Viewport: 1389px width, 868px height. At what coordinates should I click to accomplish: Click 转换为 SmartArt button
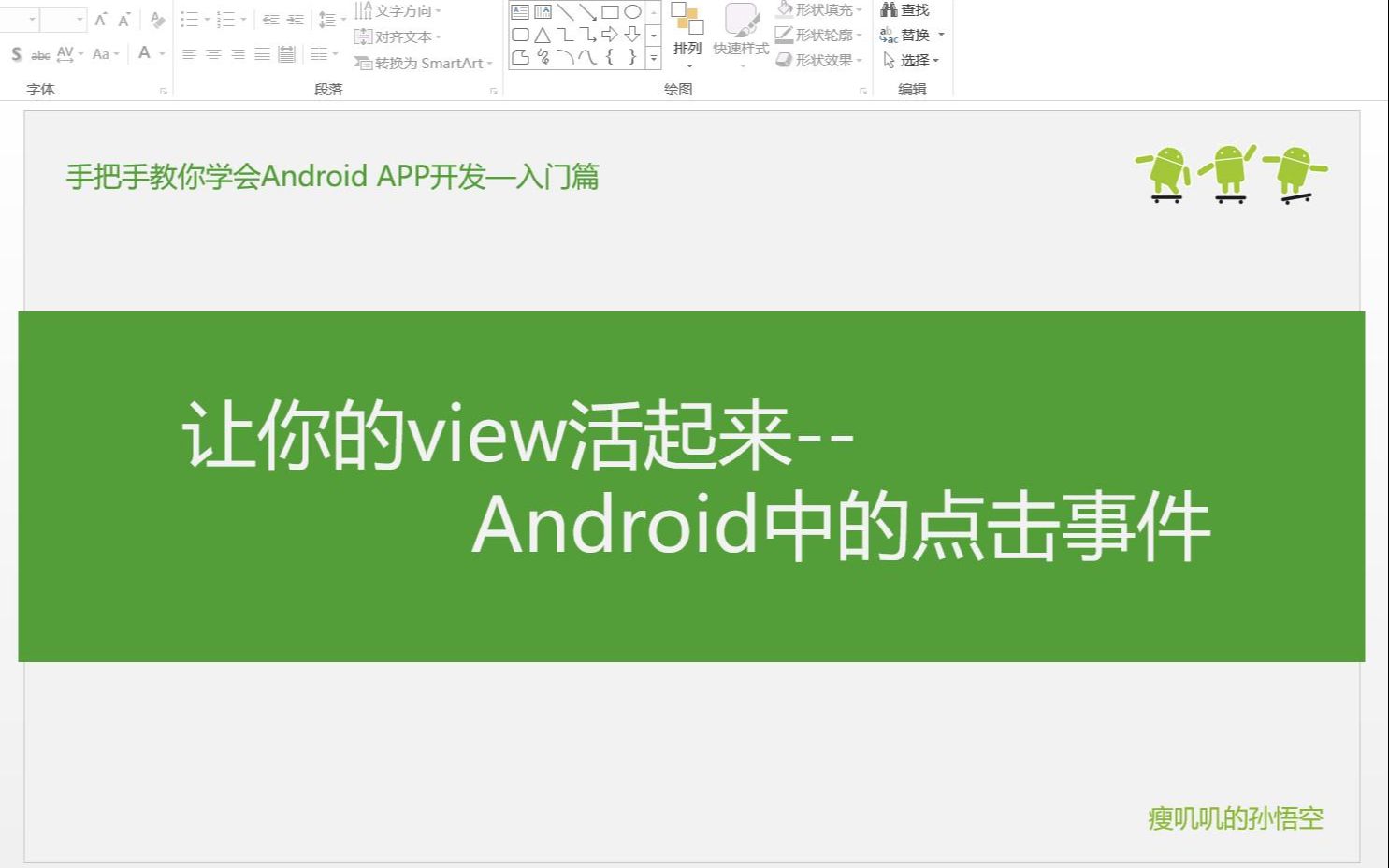(423, 64)
